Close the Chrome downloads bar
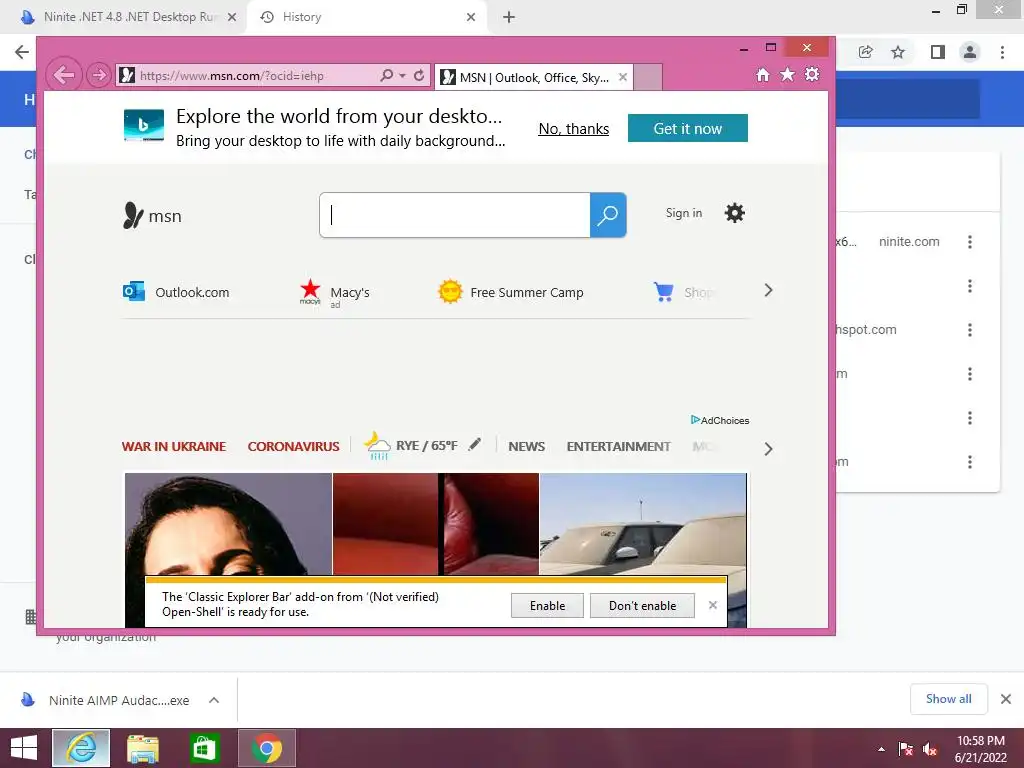The width and height of the screenshot is (1024, 768). point(1006,699)
